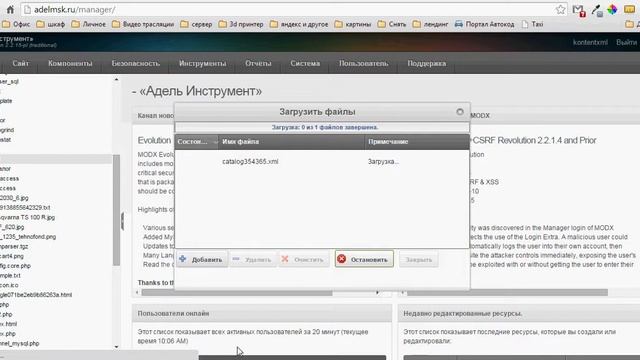Image resolution: width=640 pixels, height=360 pixels.
Task: Open the Пользователь menu
Action: click(x=363, y=63)
